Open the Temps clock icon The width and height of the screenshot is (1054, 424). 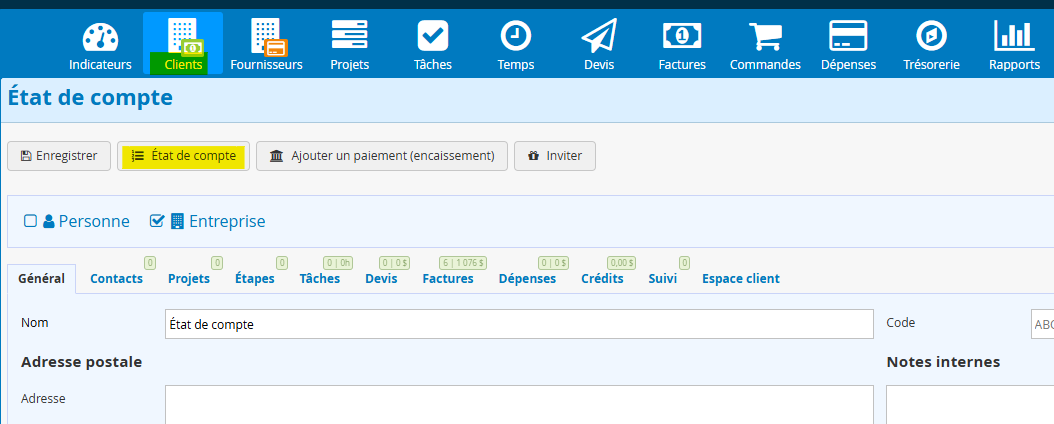[515, 38]
